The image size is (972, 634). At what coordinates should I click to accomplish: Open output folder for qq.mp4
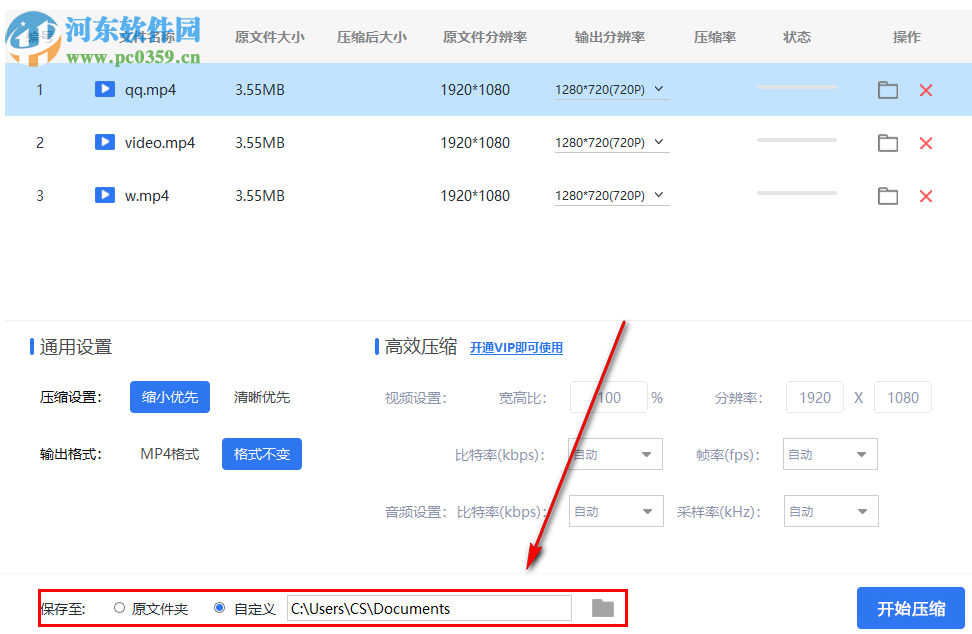[x=888, y=89]
